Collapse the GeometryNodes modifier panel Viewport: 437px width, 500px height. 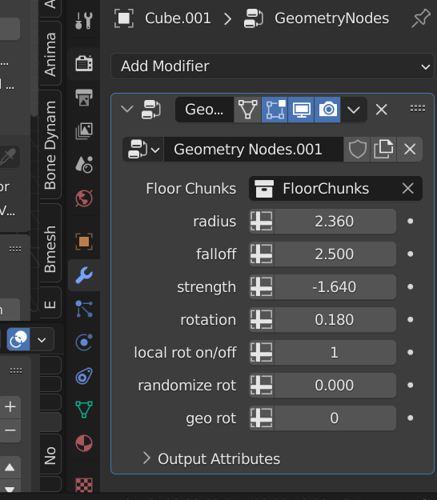[x=127, y=109]
